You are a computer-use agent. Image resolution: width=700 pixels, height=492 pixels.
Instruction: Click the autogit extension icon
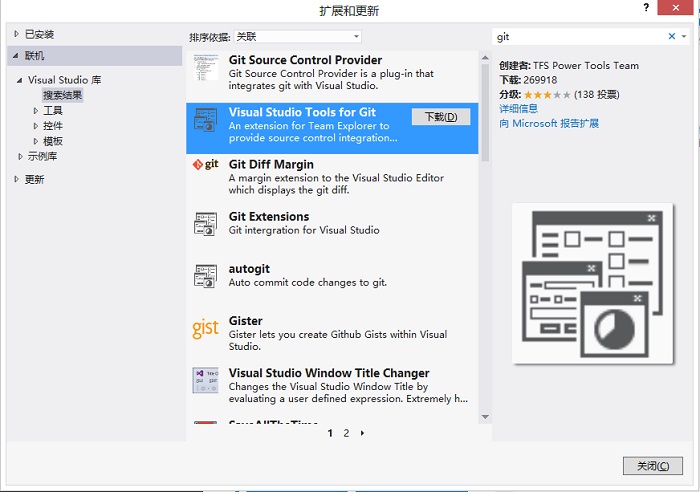[x=206, y=276]
